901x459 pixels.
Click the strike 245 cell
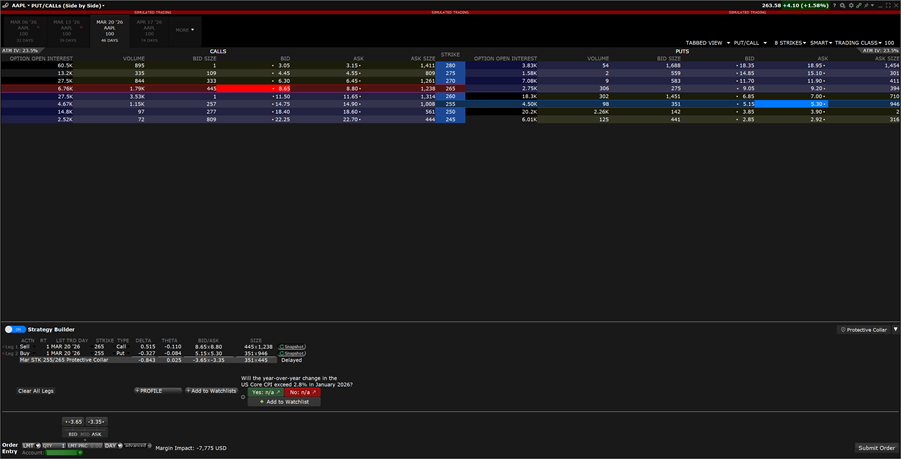pos(450,119)
